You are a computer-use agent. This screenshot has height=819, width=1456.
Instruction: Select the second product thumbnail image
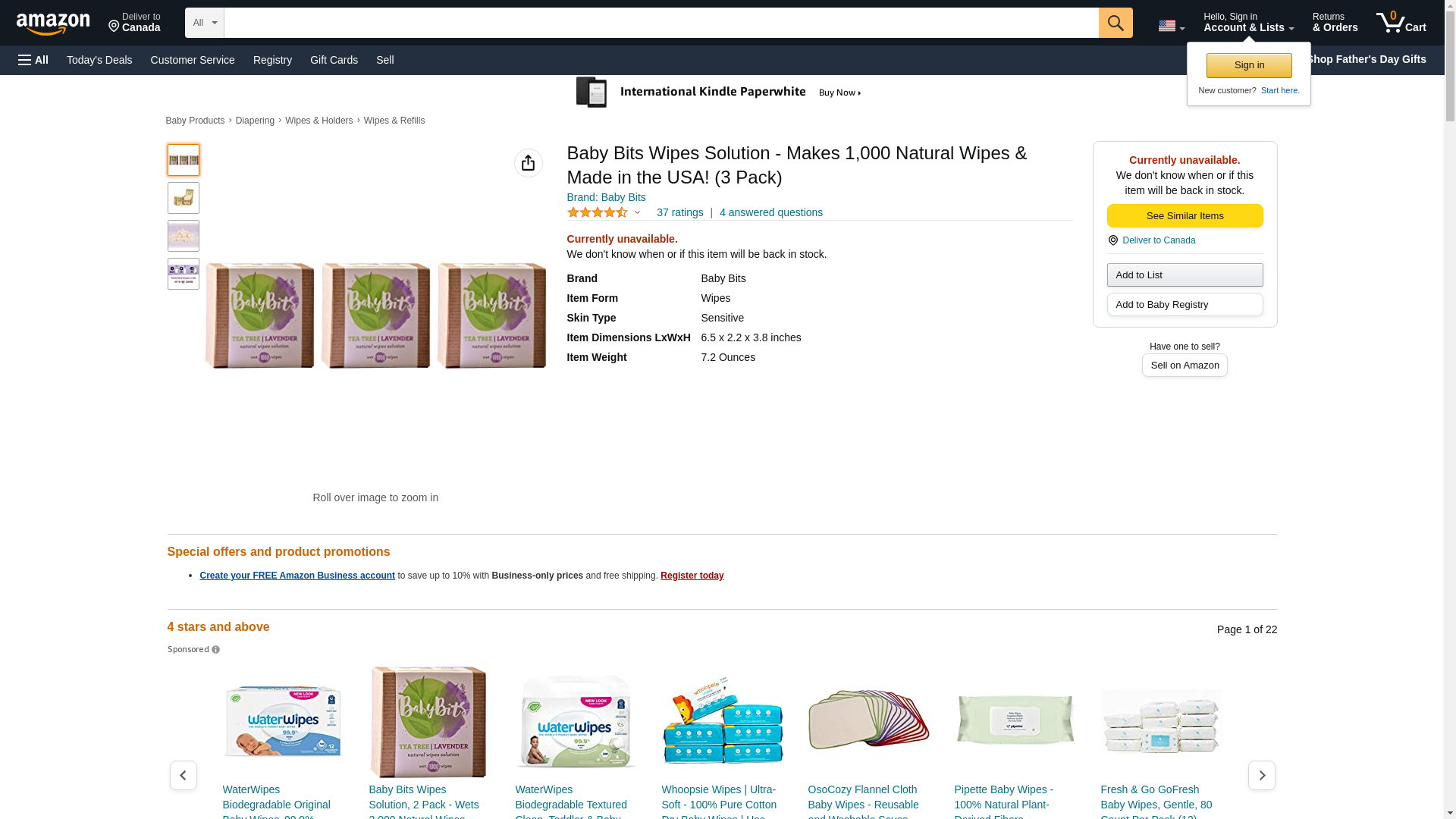pos(184,198)
